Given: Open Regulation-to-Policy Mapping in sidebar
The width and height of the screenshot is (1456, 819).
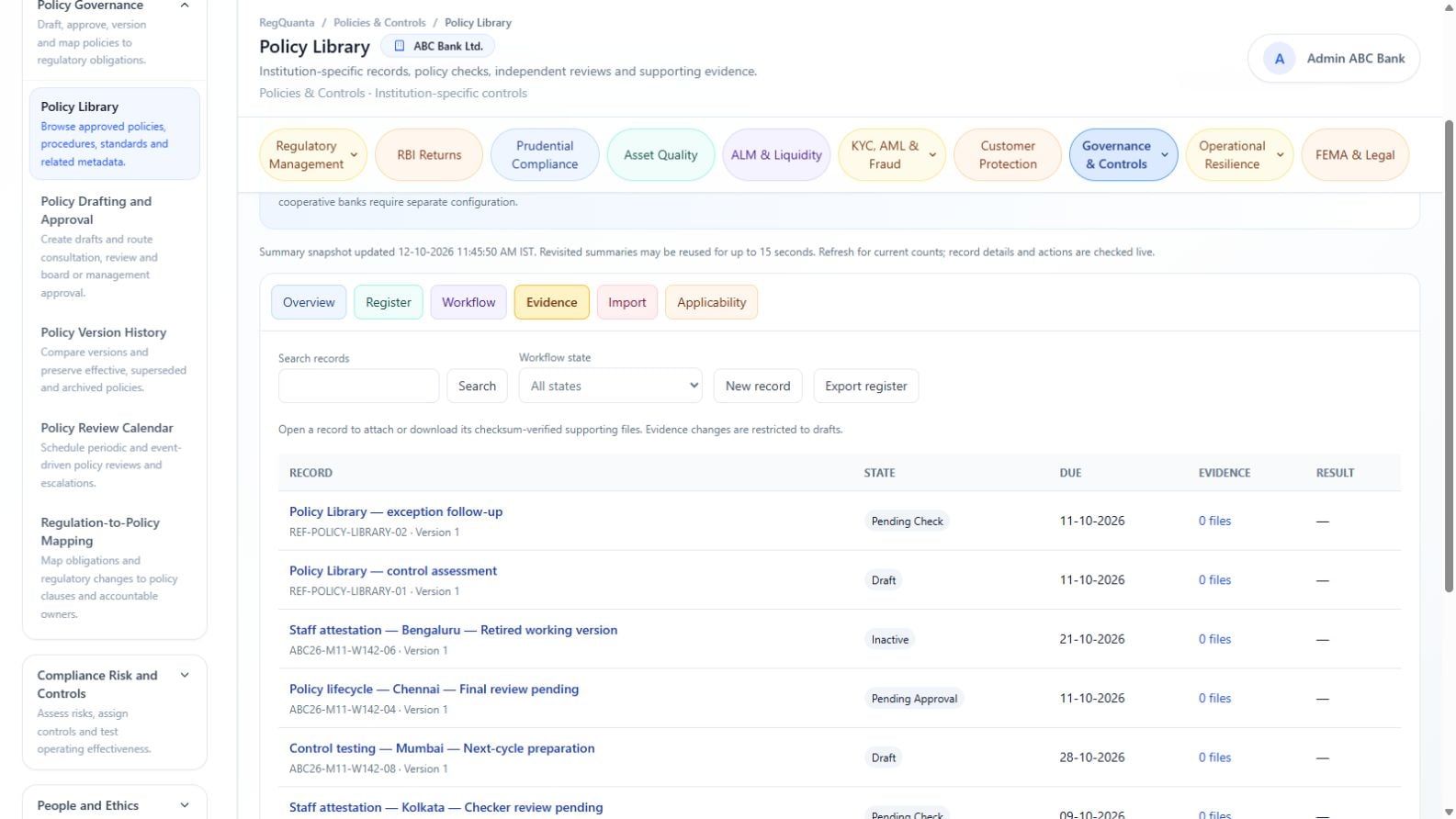Looking at the screenshot, I should (114, 567).
